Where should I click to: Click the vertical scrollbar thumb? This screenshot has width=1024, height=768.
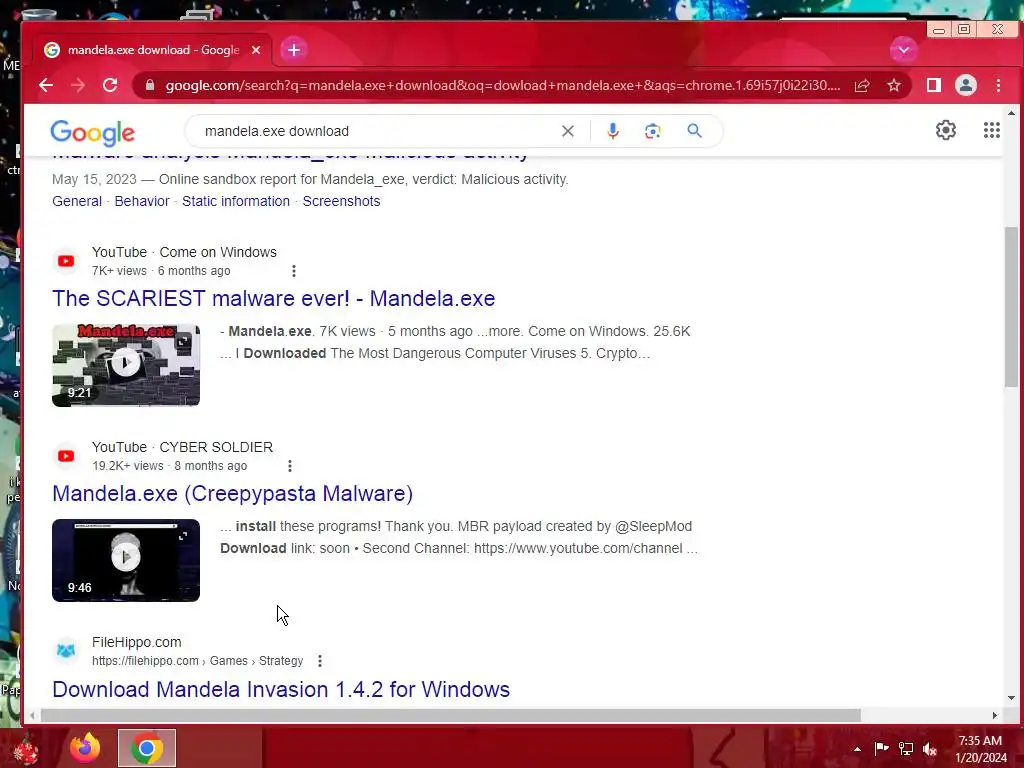coord(1011,307)
